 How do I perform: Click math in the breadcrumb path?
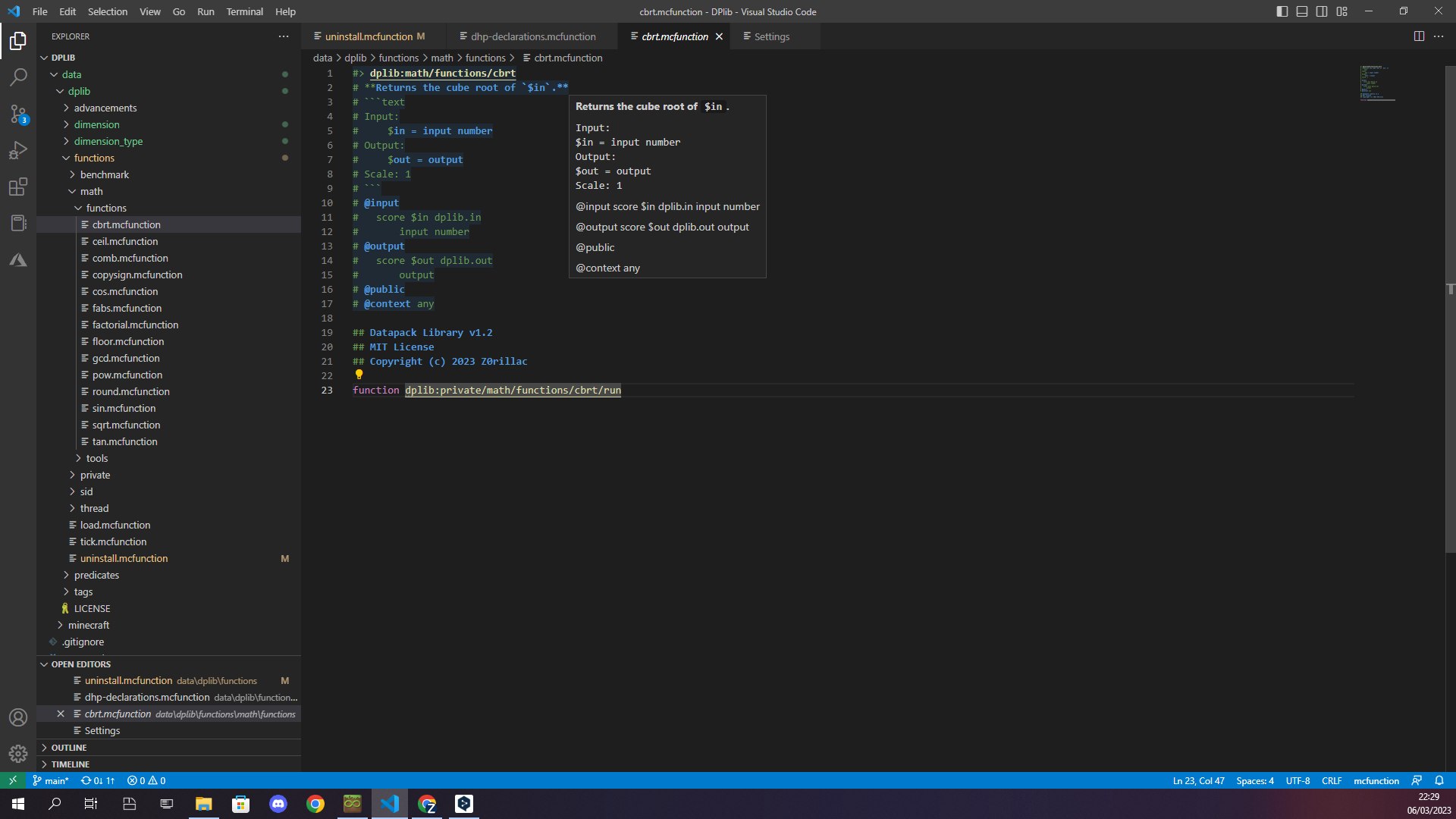[442, 58]
